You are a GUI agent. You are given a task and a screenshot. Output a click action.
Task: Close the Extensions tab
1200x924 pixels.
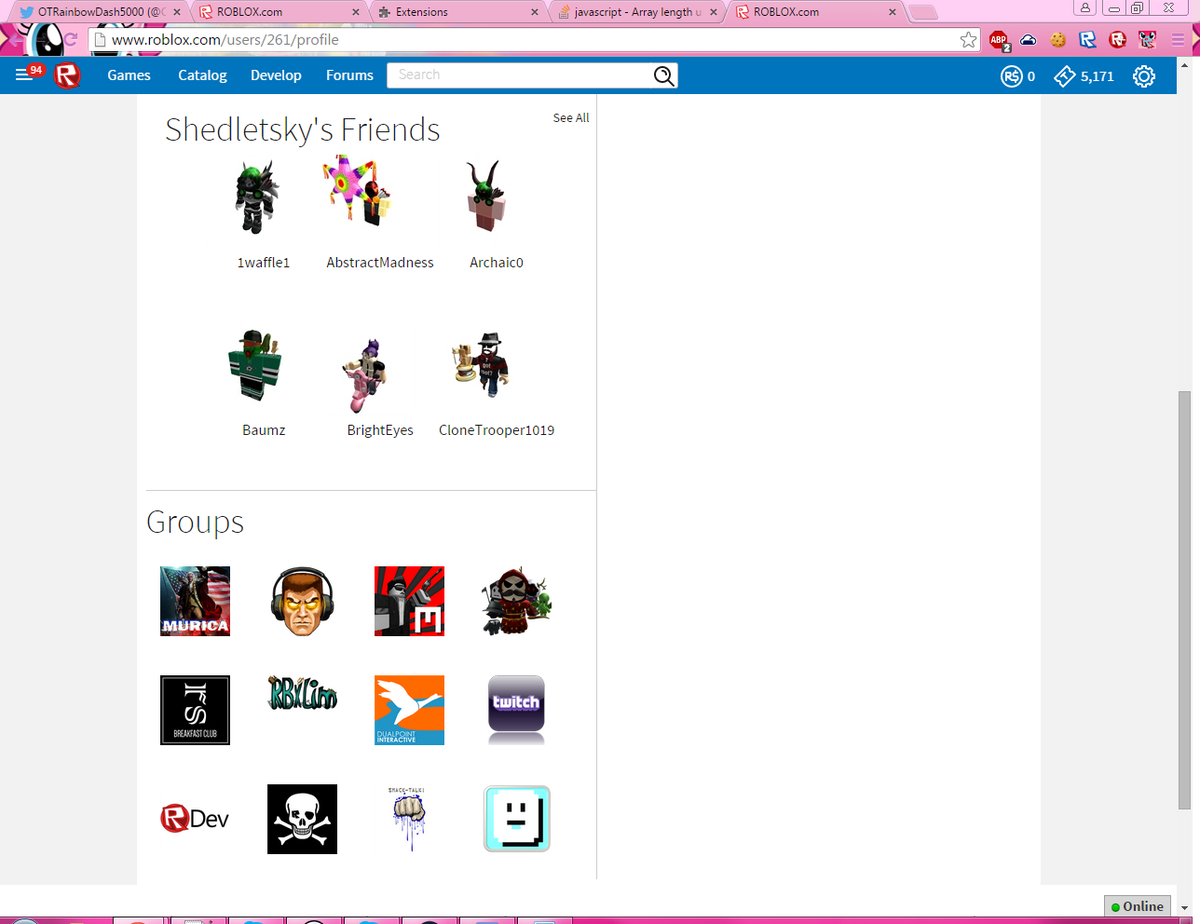click(x=535, y=12)
